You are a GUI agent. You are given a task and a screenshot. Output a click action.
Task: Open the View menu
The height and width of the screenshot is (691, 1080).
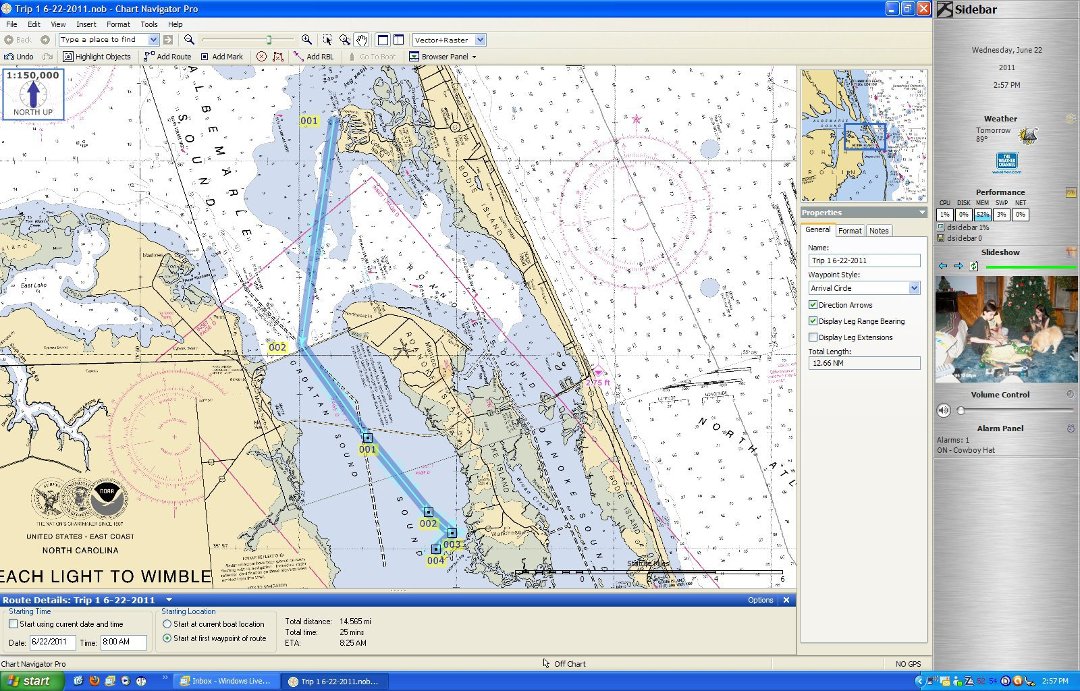point(59,24)
